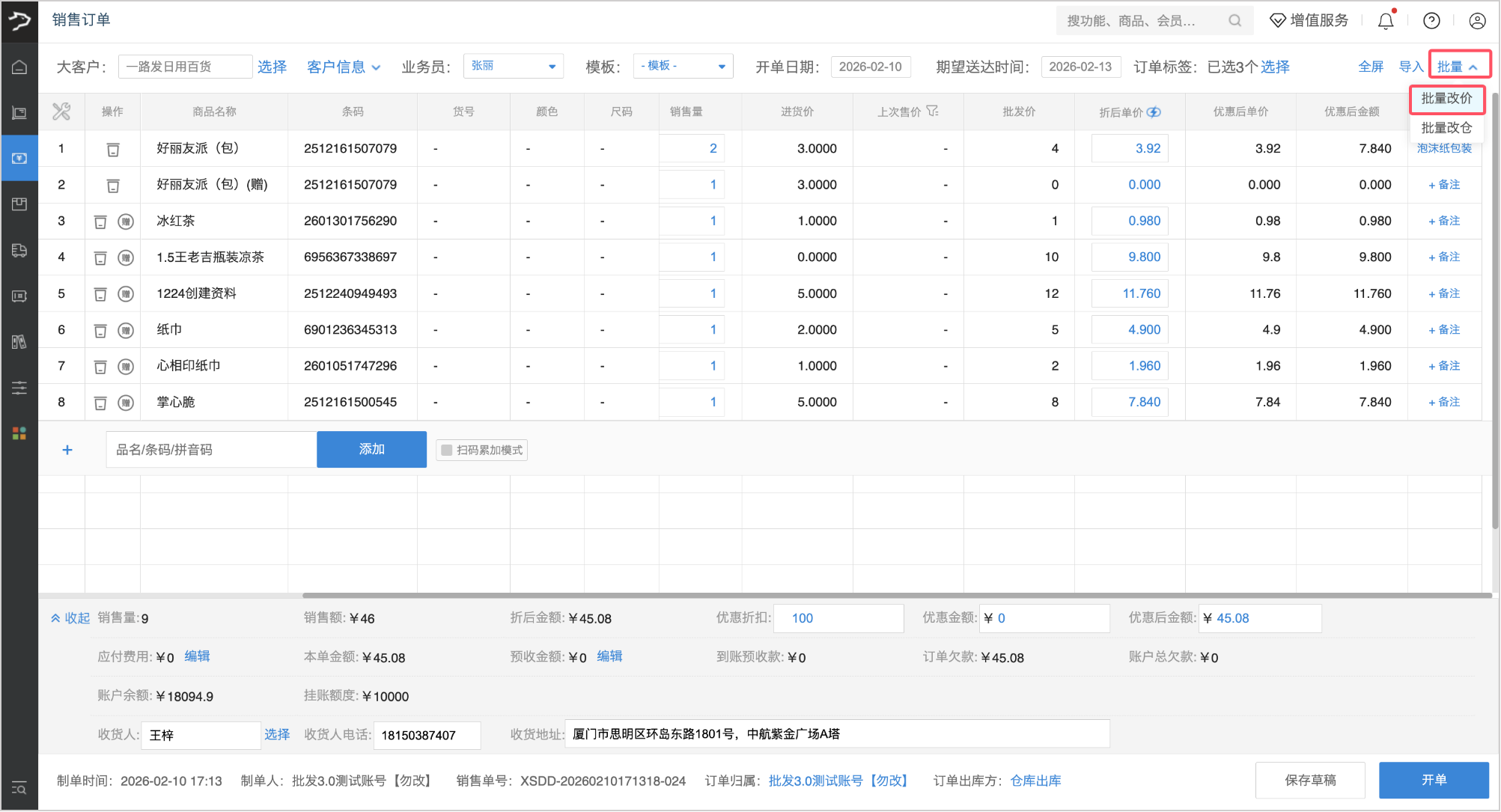Click the 添加 add product button
This screenshot has width=1501, height=812.
pos(371,449)
